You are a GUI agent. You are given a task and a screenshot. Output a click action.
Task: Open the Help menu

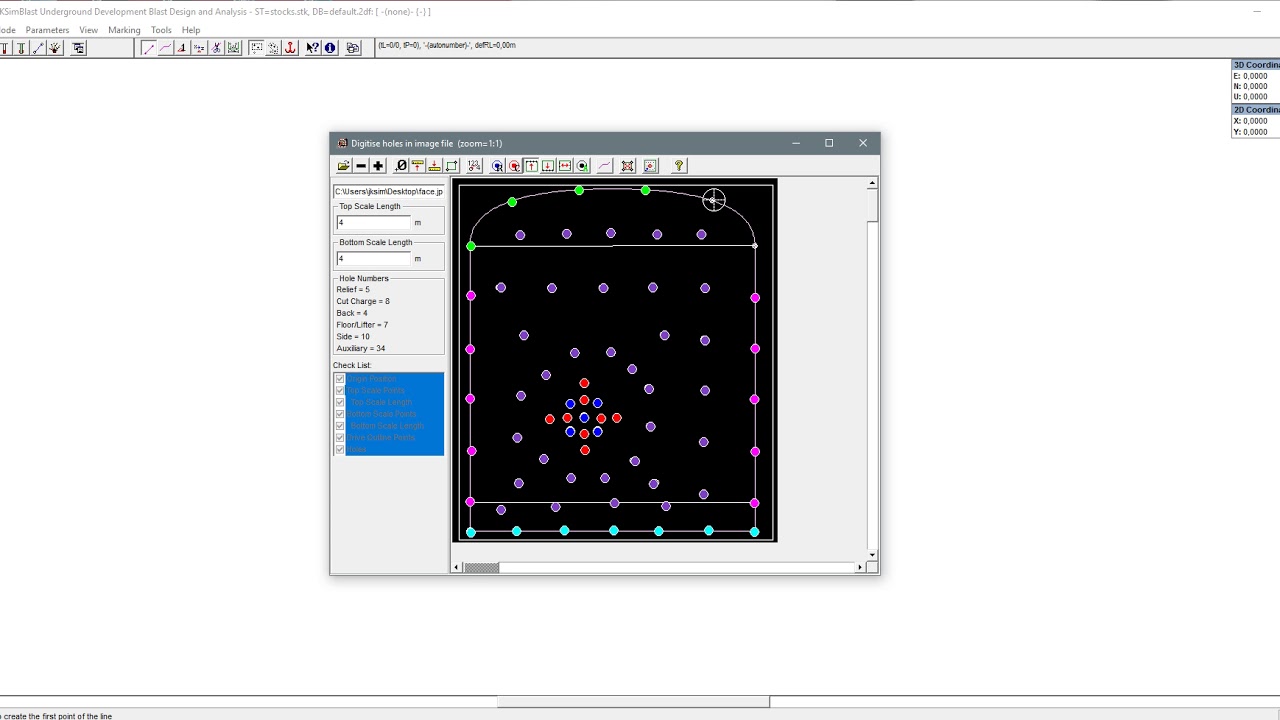click(191, 30)
